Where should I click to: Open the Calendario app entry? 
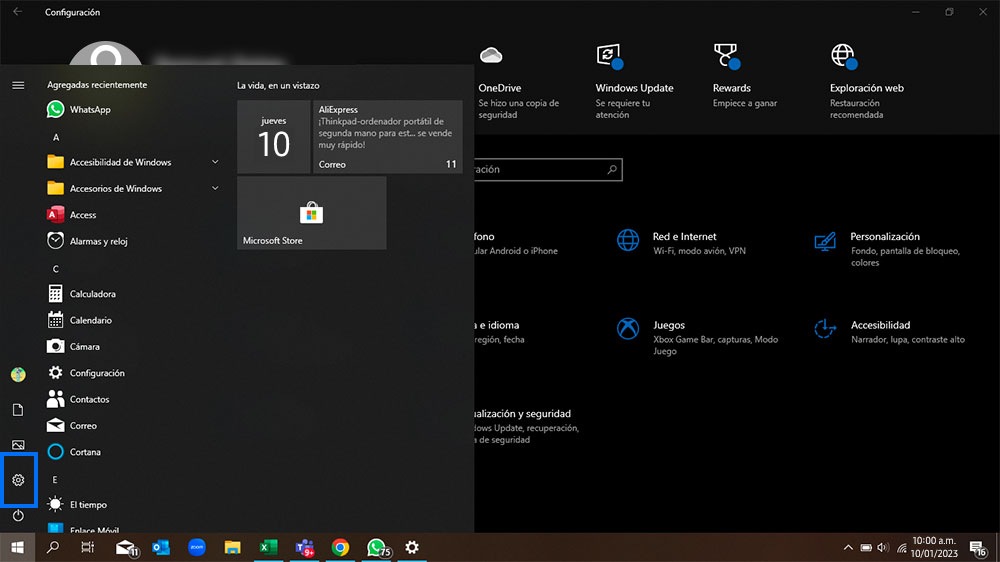pyautogui.click(x=90, y=320)
